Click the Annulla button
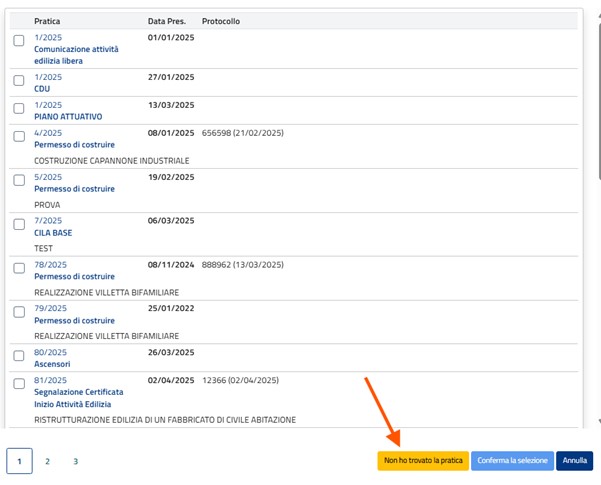The image size is (601, 485). [574, 461]
